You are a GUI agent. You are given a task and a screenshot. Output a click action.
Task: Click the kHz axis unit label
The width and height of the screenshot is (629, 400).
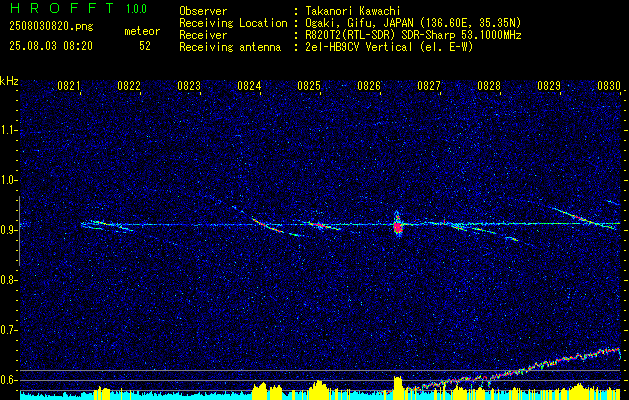[x=9, y=81]
